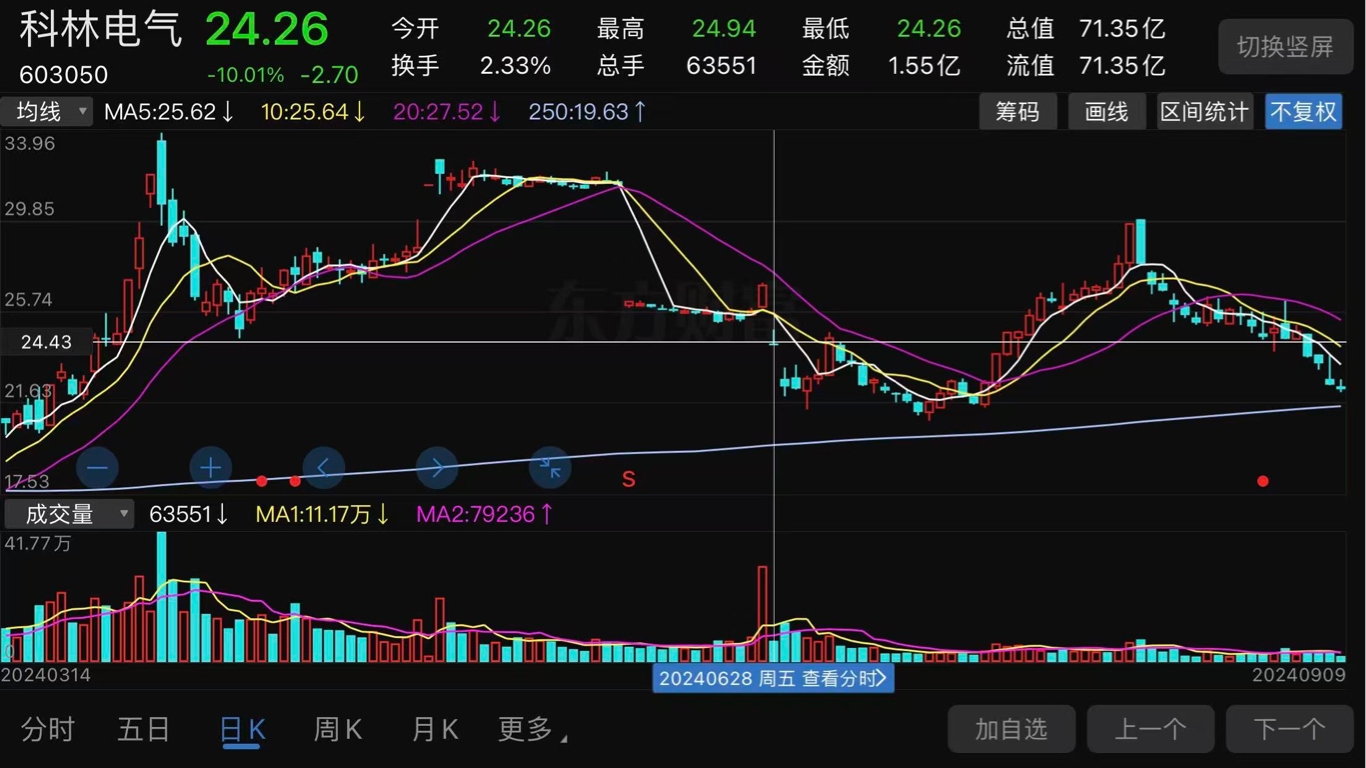This screenshot has width=1366, height=768.
Task: Click the restore view diagonal arrow icon
Action: [x=550, y=467]
